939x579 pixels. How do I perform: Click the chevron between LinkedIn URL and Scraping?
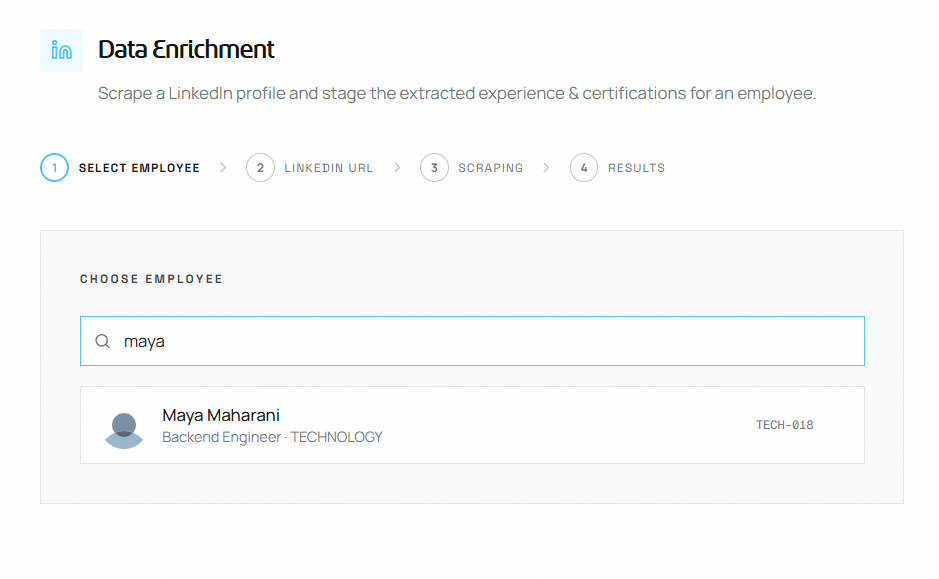[x=397, y=168]
